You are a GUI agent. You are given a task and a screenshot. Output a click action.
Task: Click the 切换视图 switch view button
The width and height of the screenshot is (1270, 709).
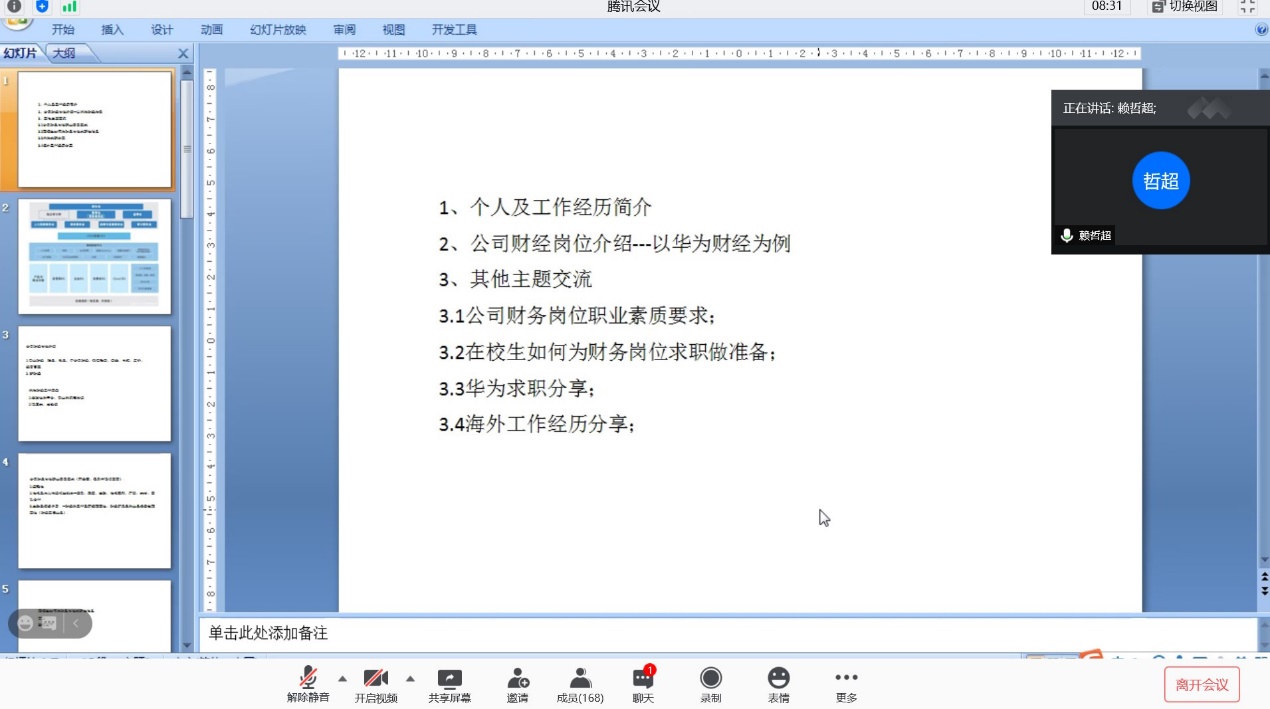1184,7
